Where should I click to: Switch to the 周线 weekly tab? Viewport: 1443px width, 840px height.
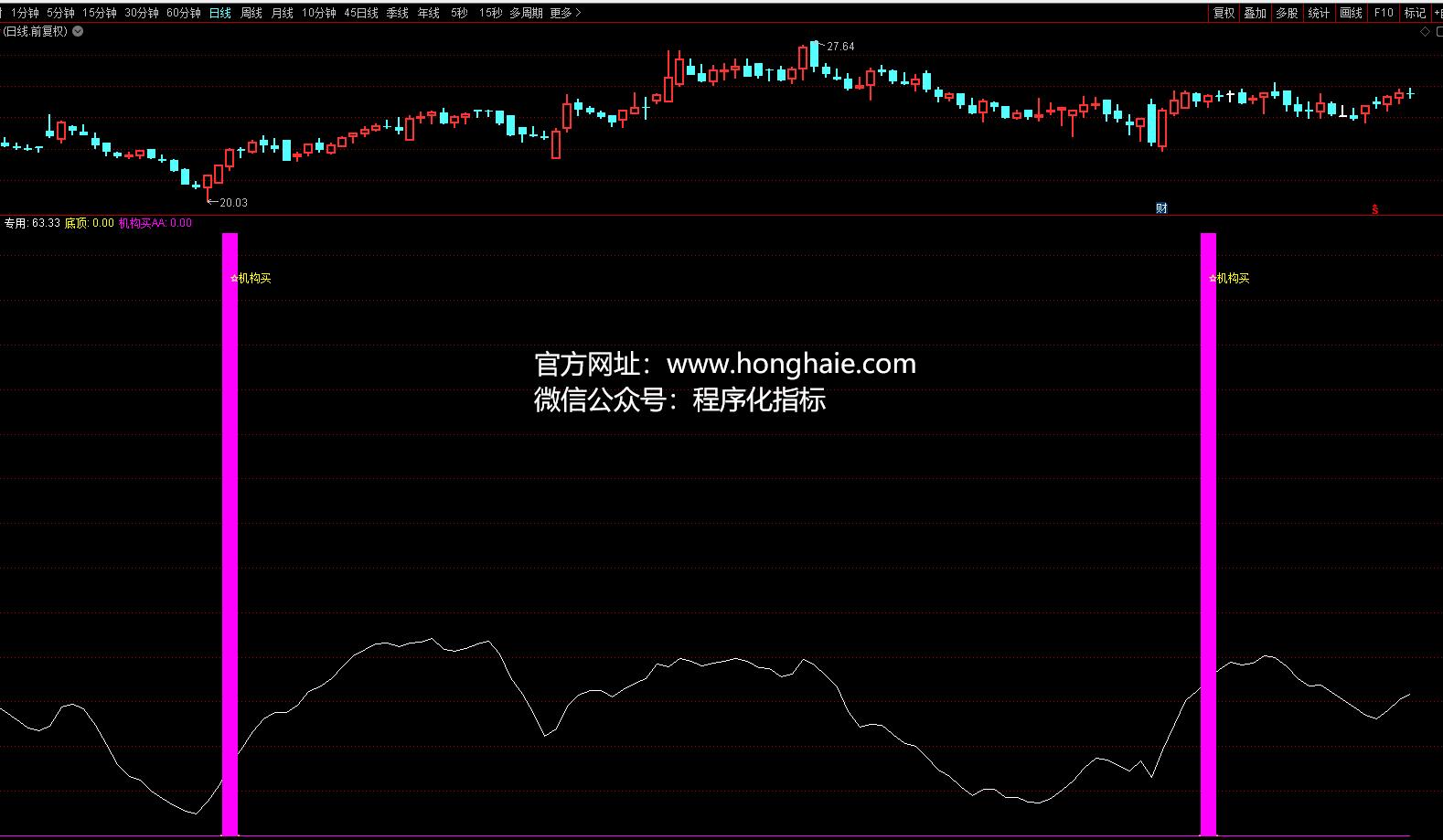(x=251, y=13)
